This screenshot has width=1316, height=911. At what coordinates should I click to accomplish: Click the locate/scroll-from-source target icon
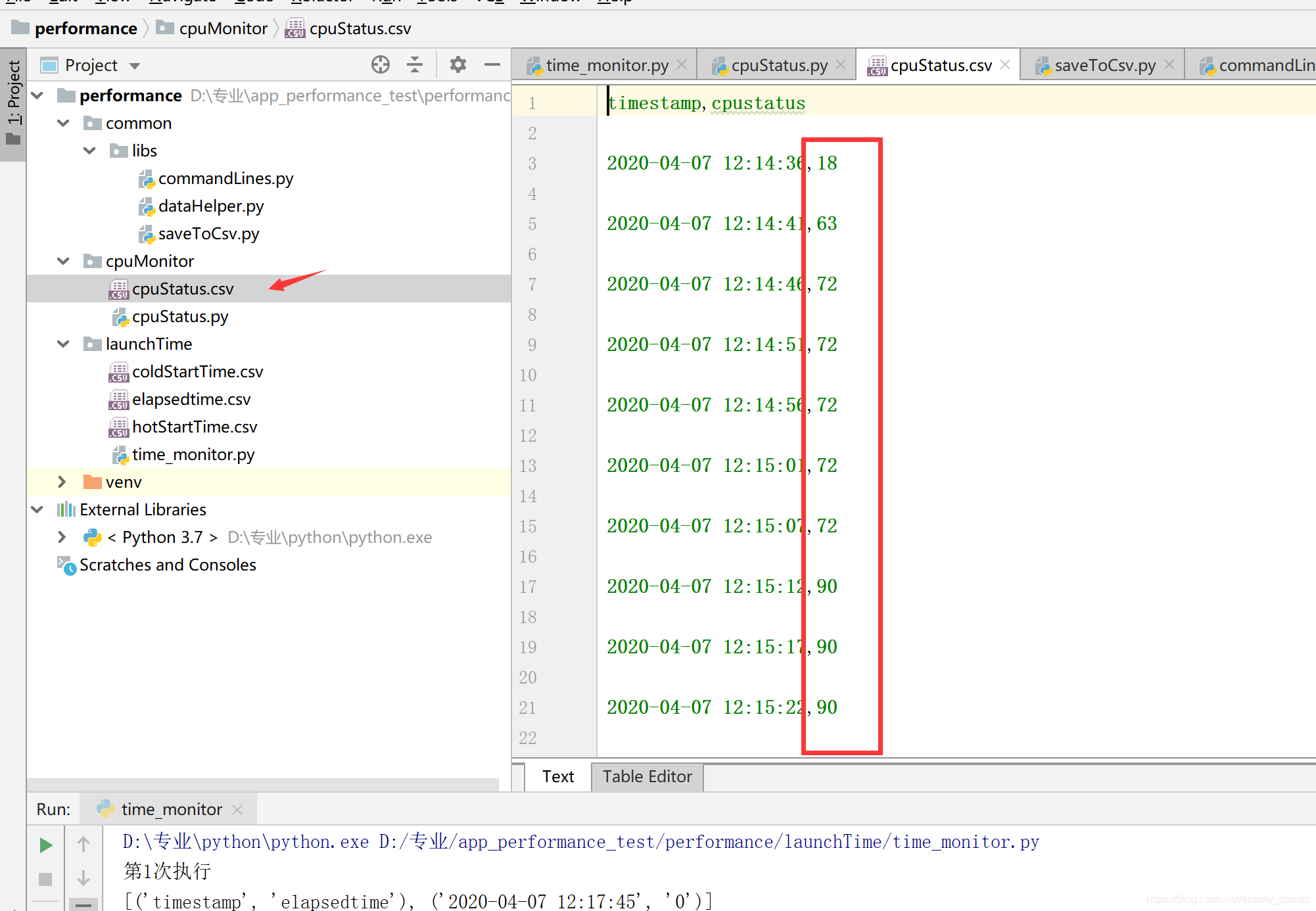380,64
